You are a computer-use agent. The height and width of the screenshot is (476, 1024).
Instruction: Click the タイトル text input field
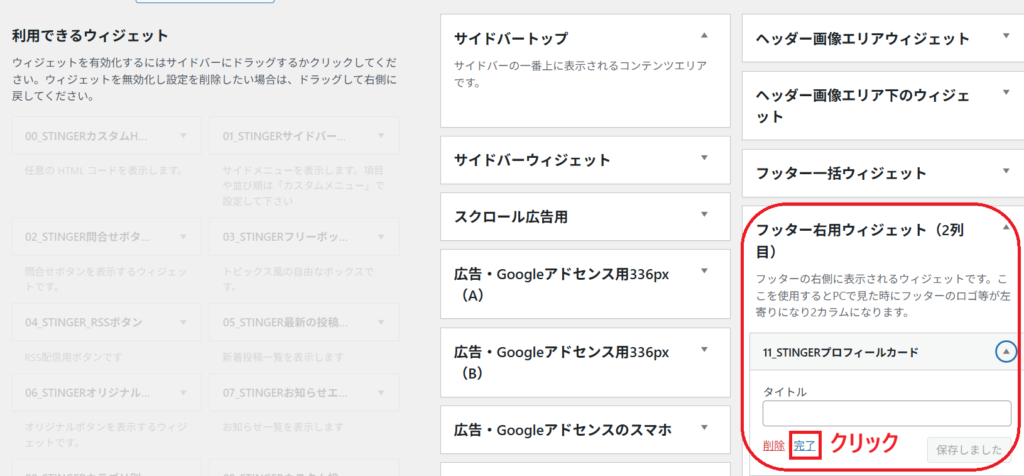pyautogui.click(x=886, y=413)
